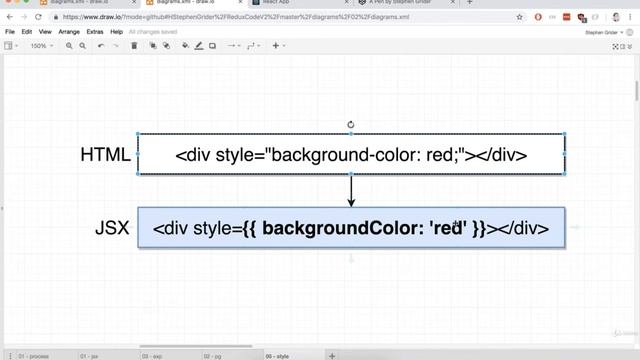
Task: Click the horizontal canvas scrollbar
Action: click(196, 346)
